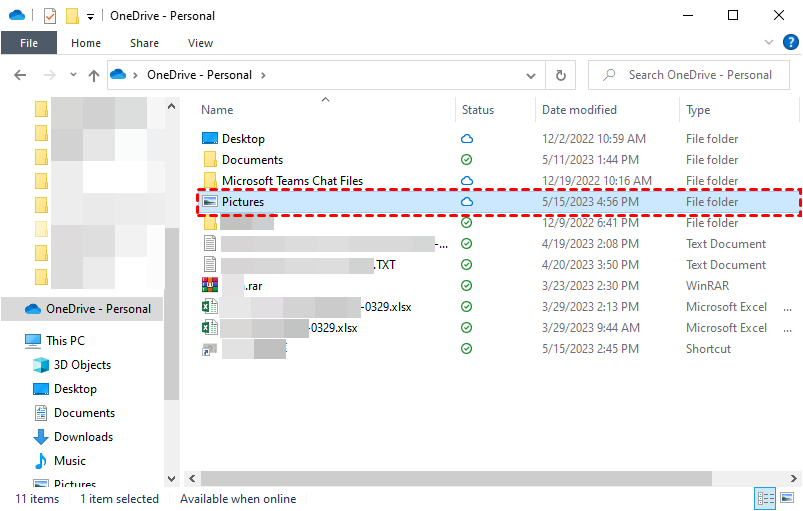The width and height of the screenshot is (803, 511).
Task: Select Music in the navigation pane
Action: (x=69, y=461)
